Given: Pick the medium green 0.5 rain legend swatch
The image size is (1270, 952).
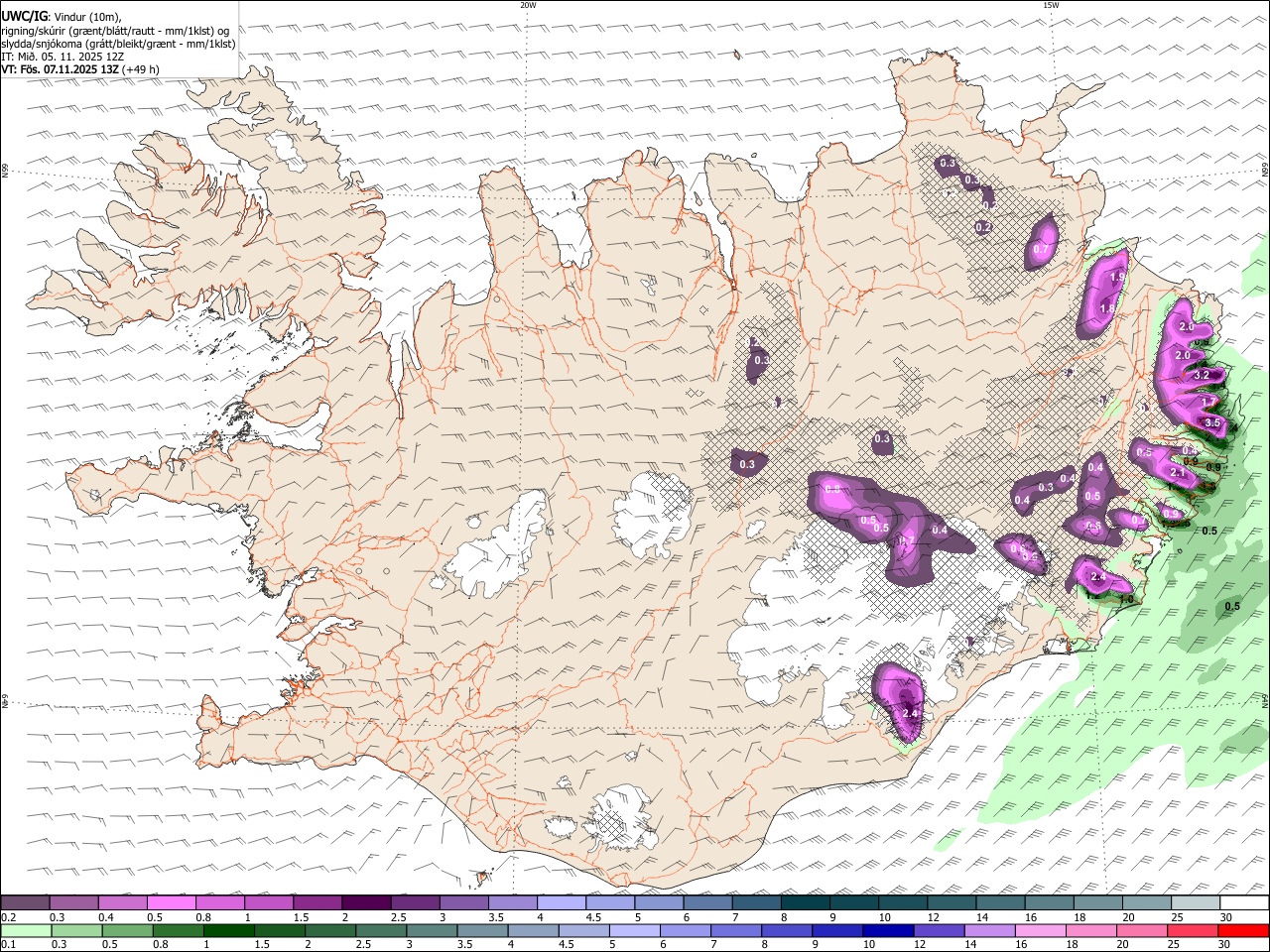Looking at the screenshot, I should tap(127, 931).
